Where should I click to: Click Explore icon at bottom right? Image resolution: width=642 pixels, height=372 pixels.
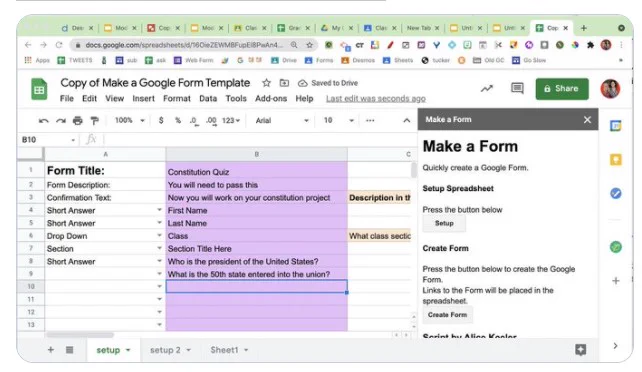point(581,349)
